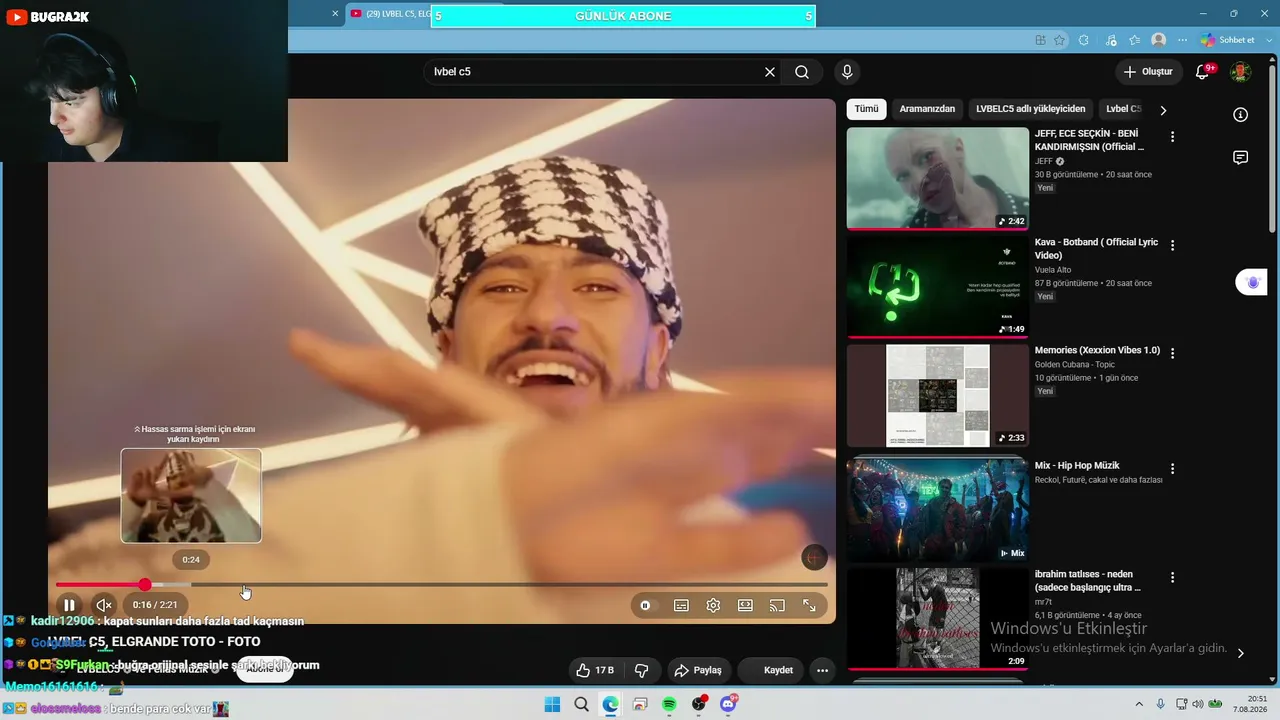Open Edge settings and more menu
1280x720 pixels.
1183,40
